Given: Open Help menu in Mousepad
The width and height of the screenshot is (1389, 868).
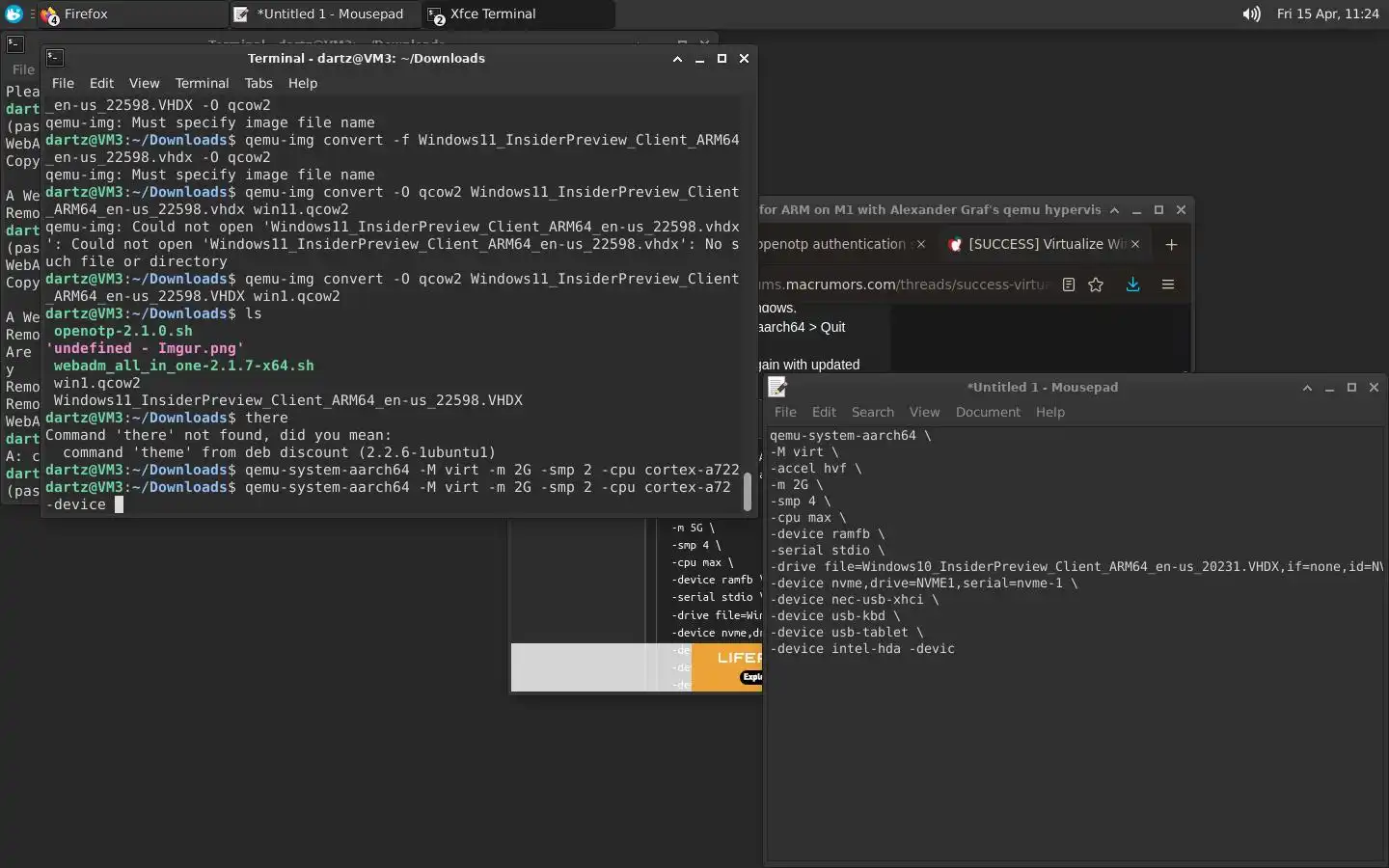Looking at the screenshot, I should pos(1050,412).
